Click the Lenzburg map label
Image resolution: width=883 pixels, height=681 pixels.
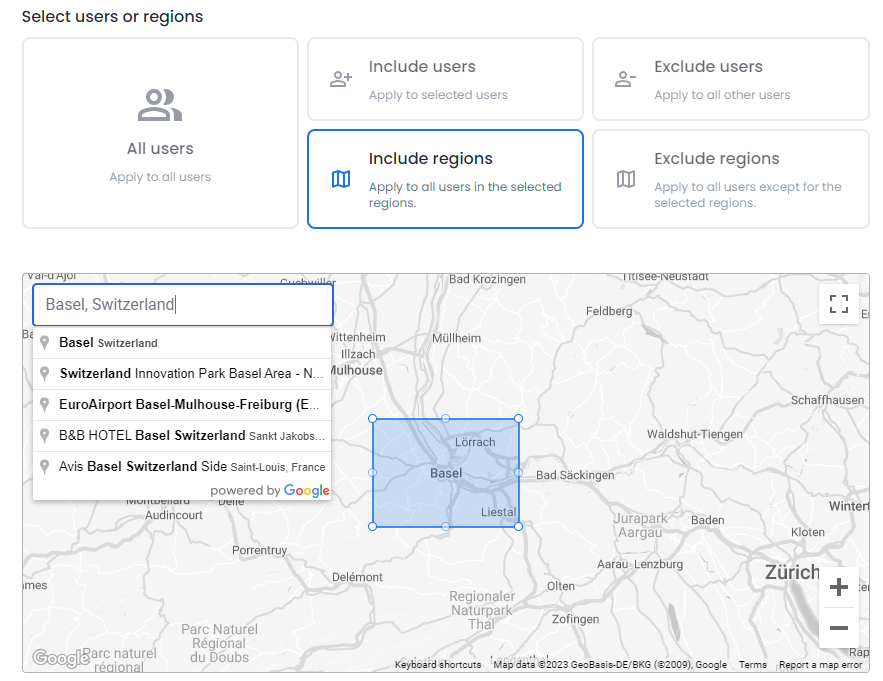coord(658,564)
